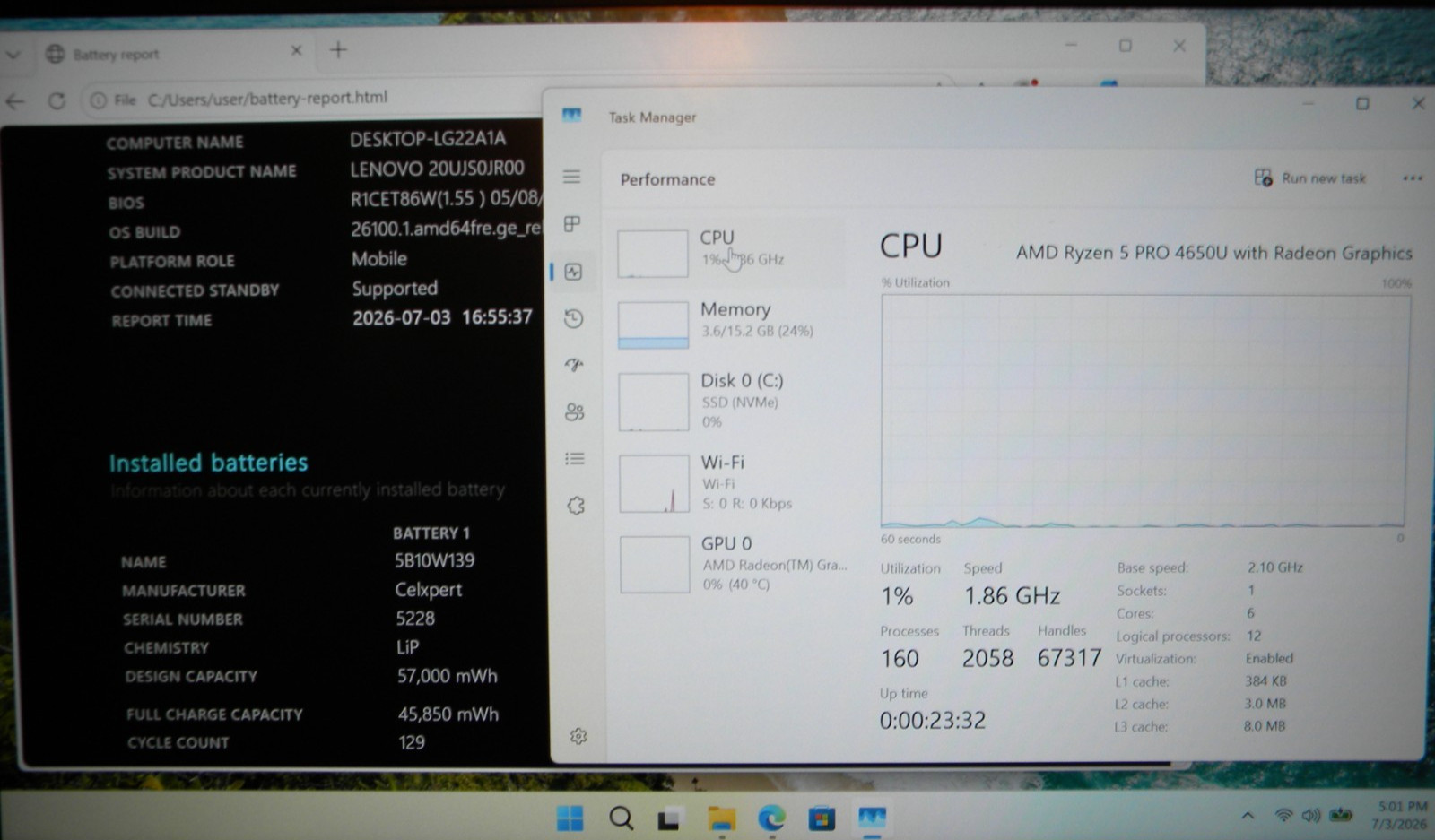Click the Memory mini graph thumbnail
Screen dimensions: 1435x840
click(x=653, y=325)
